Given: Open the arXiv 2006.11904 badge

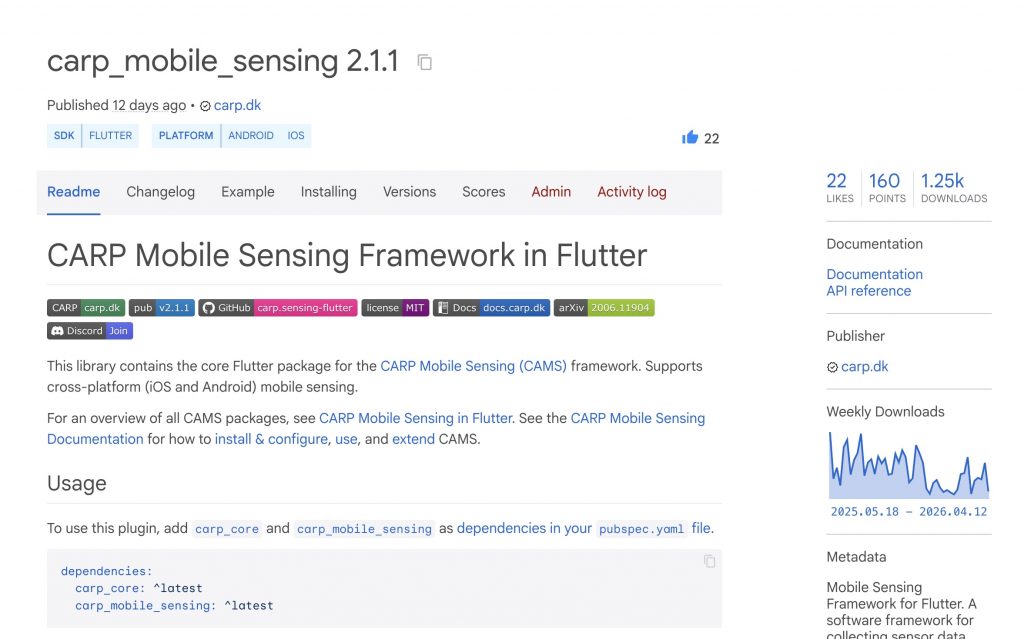Looking at the screenshot, I should click(604, 308).
